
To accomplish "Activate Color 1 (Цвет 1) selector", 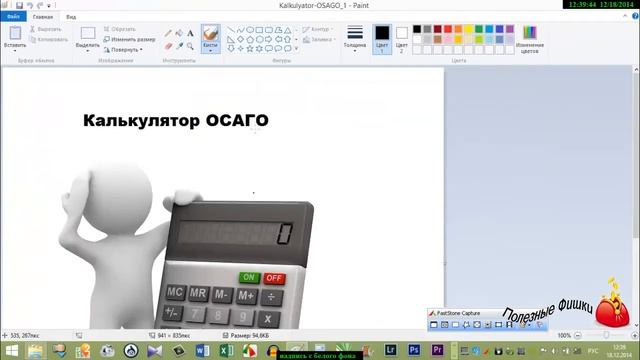I will (x=382, y=39).
